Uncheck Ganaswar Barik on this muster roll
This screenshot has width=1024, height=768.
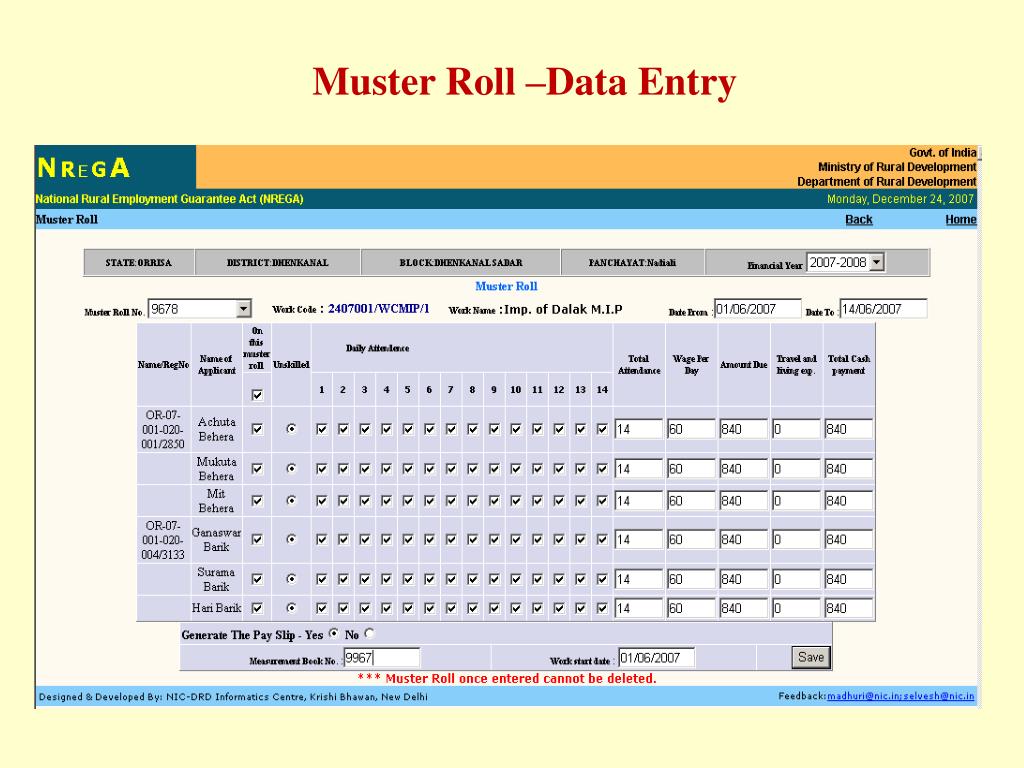coord(257,539)
